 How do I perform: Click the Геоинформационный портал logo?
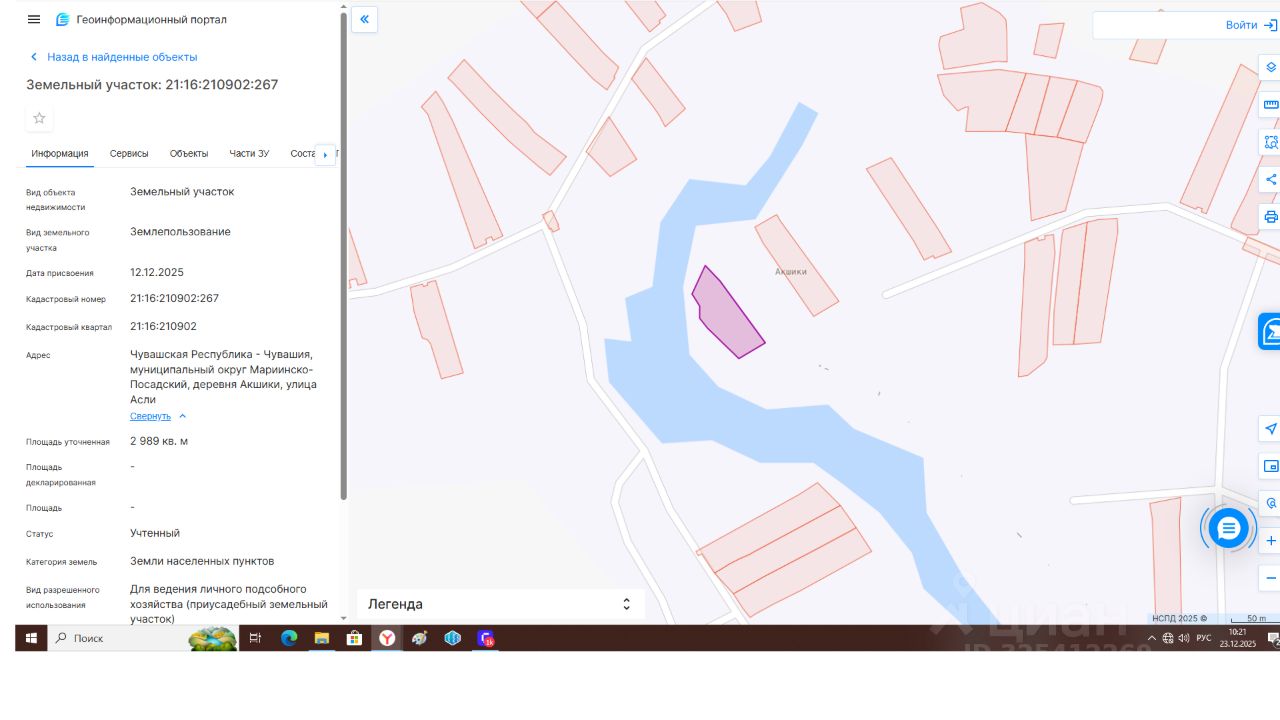click(x=141, y=19)
